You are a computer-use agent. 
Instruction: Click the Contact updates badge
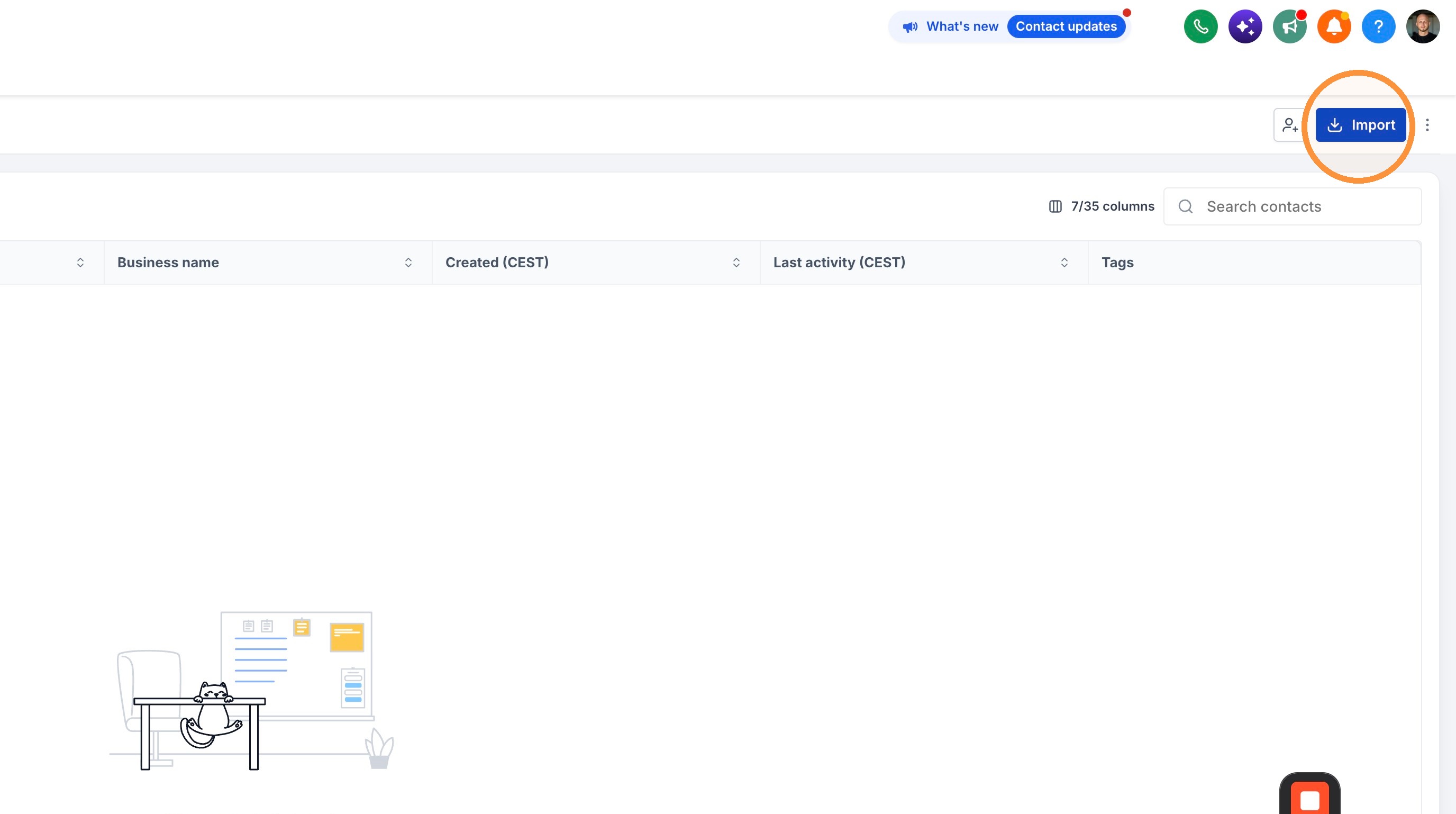pos(1066,26)
